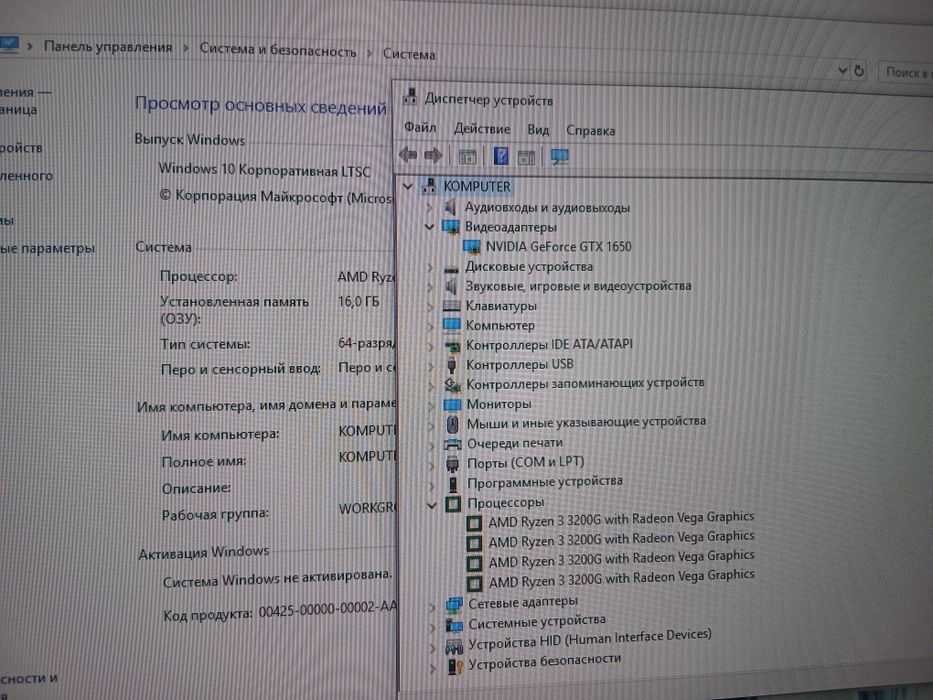This screenshot has width=933, height=700.
Task: Select the first AMD Ryzen 3 3200G processor entry
Action: [x=621, y=520]
